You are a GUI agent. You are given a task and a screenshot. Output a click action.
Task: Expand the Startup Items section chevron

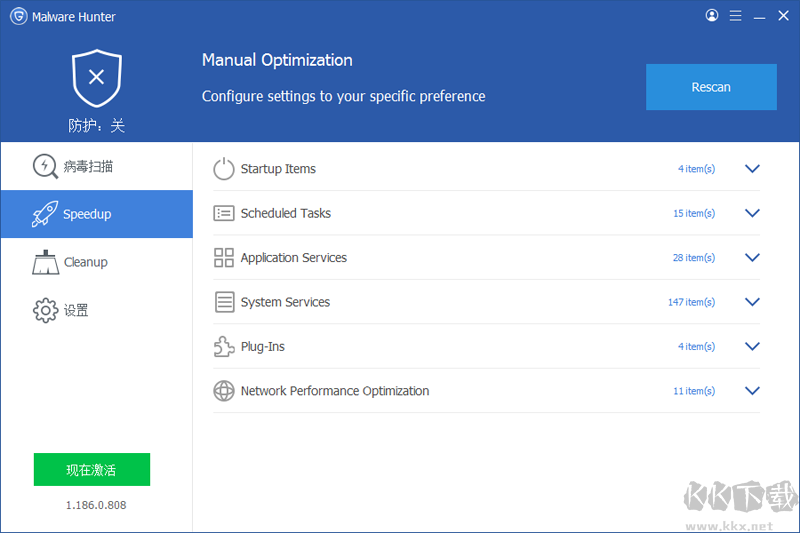[x=753, y=169]
